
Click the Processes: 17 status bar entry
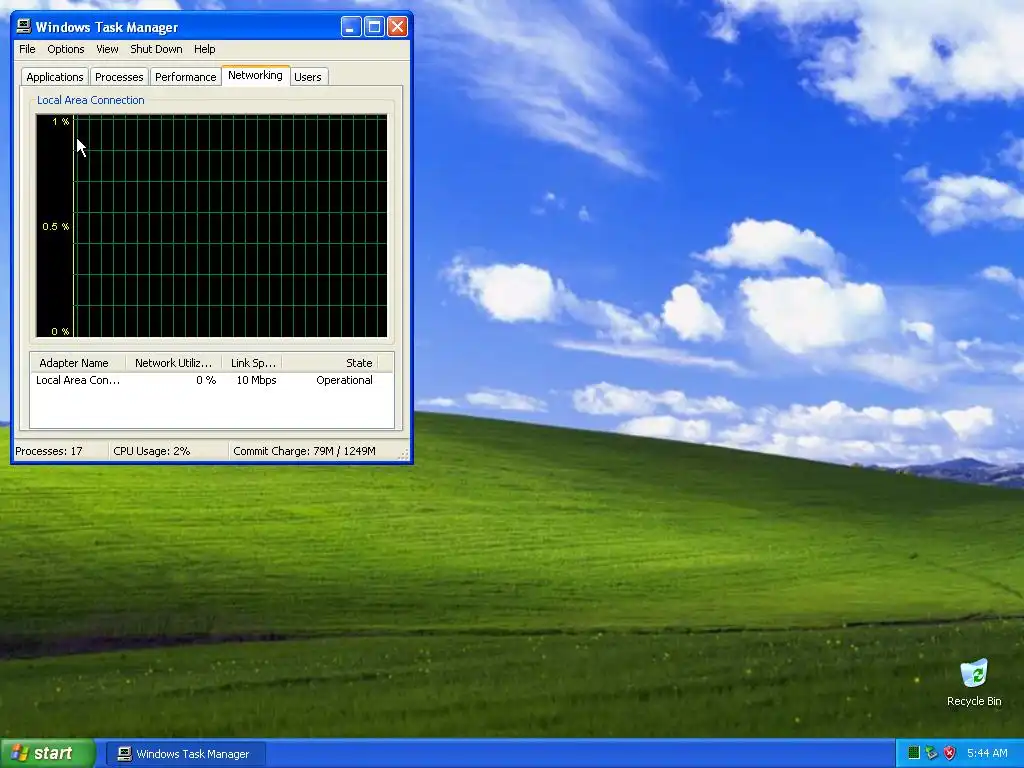tap(49, 451)
